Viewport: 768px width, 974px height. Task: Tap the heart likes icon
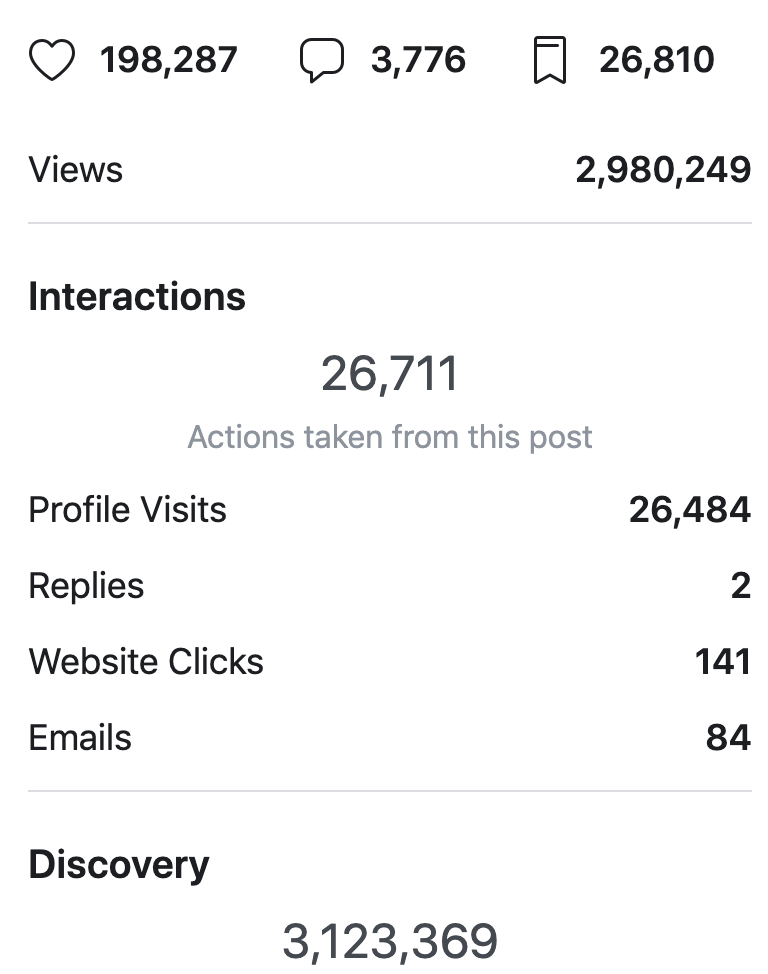52,60
